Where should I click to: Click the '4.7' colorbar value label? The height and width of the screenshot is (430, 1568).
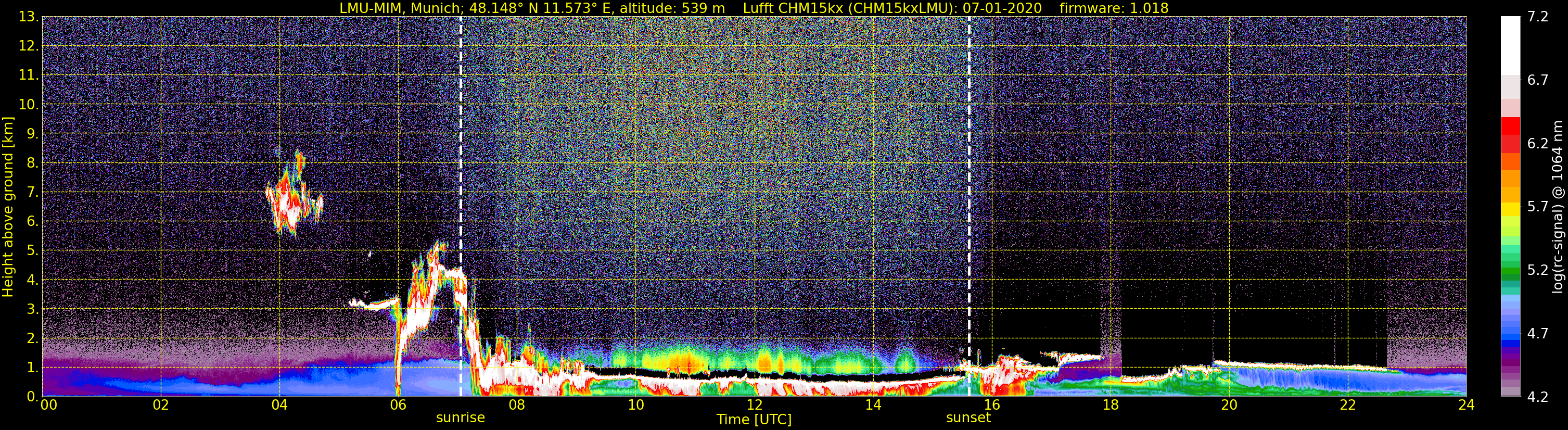point(1538,334)
